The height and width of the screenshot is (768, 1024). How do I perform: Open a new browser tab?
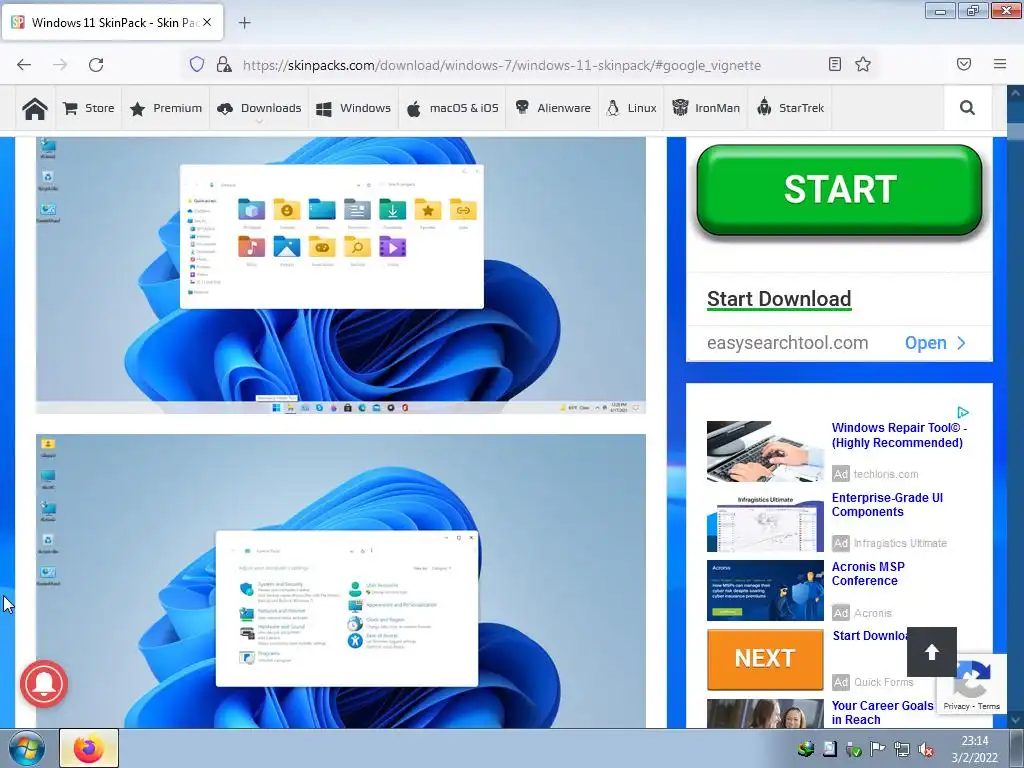coord(244,23)
